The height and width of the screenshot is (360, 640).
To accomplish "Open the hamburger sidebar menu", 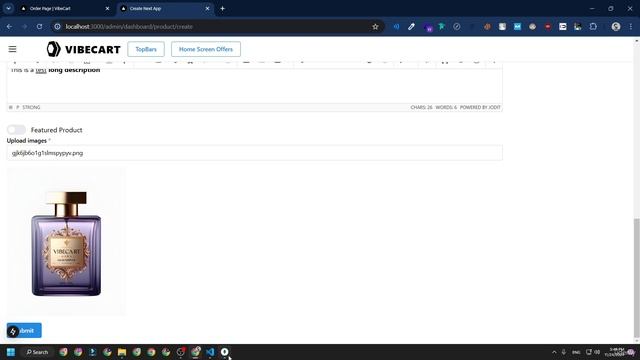I will pos(12,49).
